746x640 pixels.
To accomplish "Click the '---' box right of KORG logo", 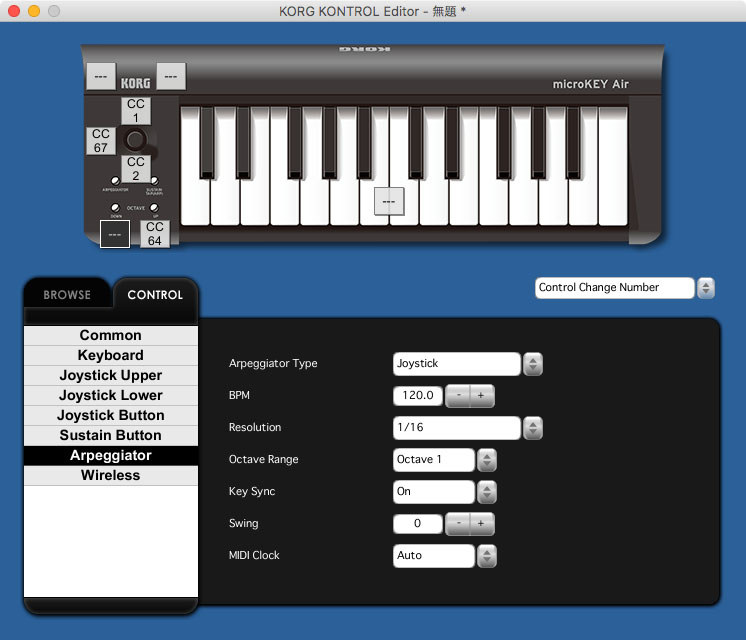I will tap(171, 76).
